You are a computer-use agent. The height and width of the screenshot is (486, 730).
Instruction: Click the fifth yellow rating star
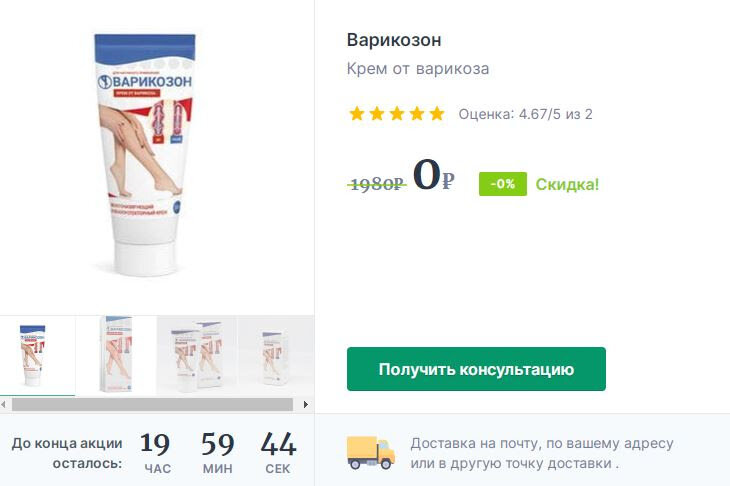pos(437,113)
